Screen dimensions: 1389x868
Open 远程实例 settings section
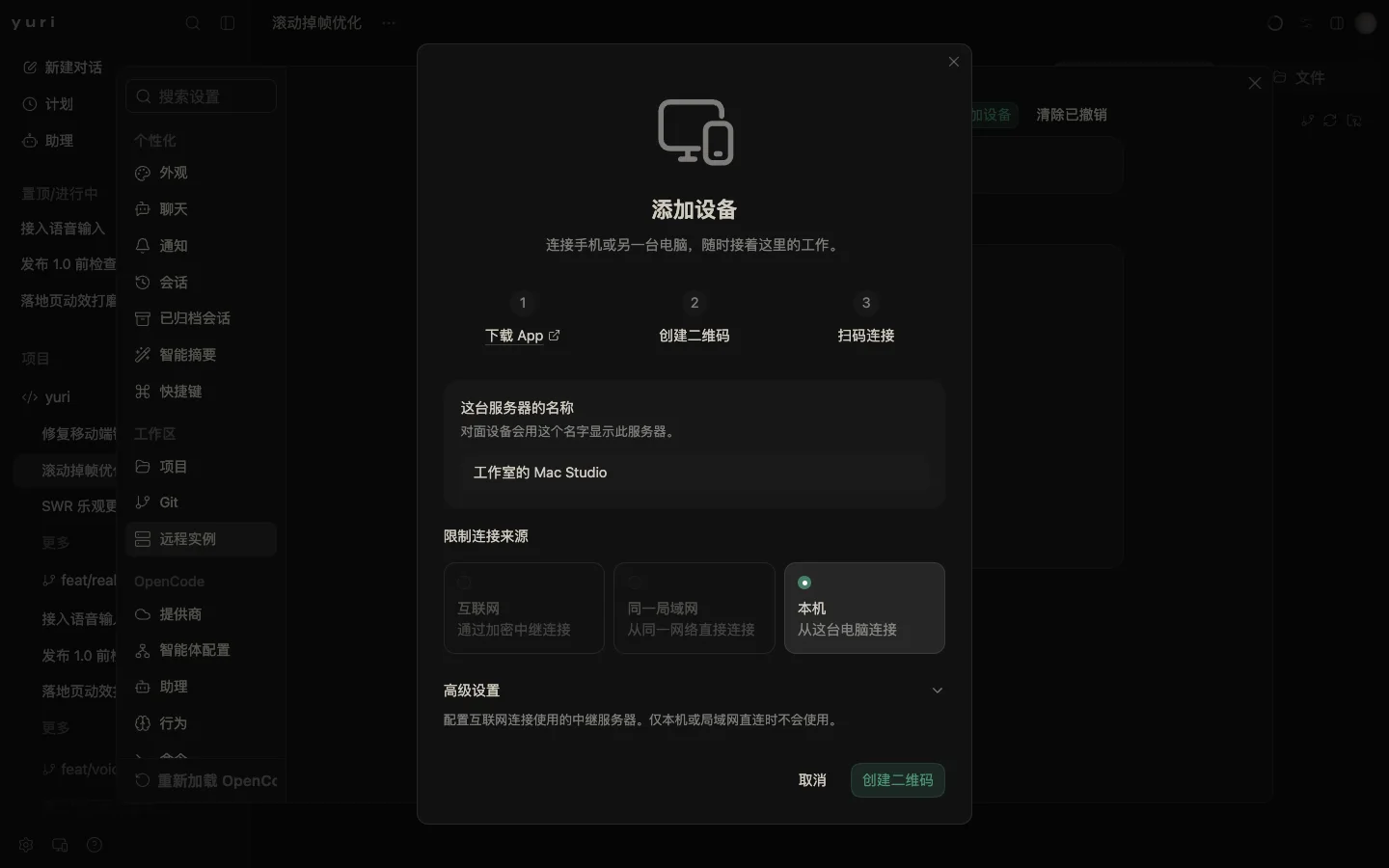(201, 539)
